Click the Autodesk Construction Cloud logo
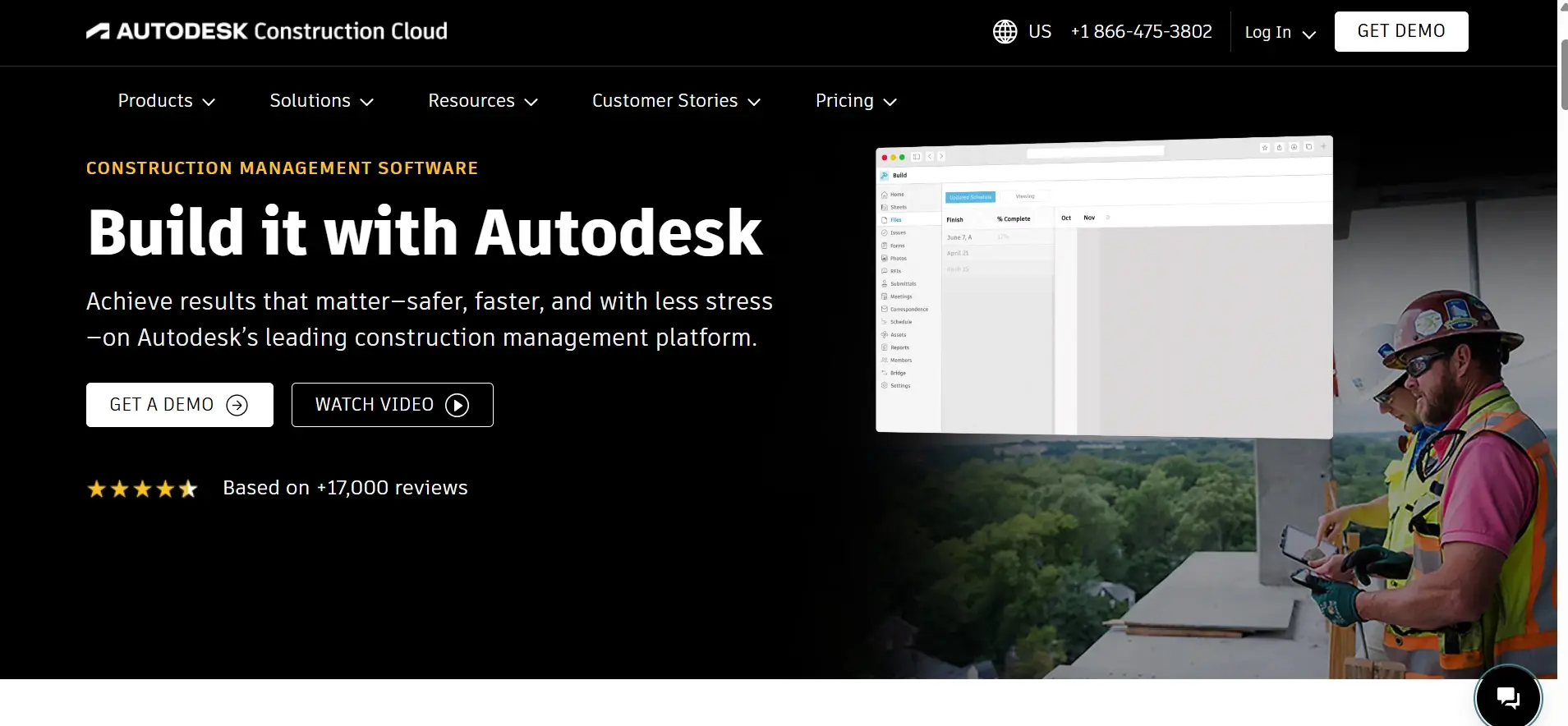The height and width of the screenshot is (726, 1568). point(267,31)
